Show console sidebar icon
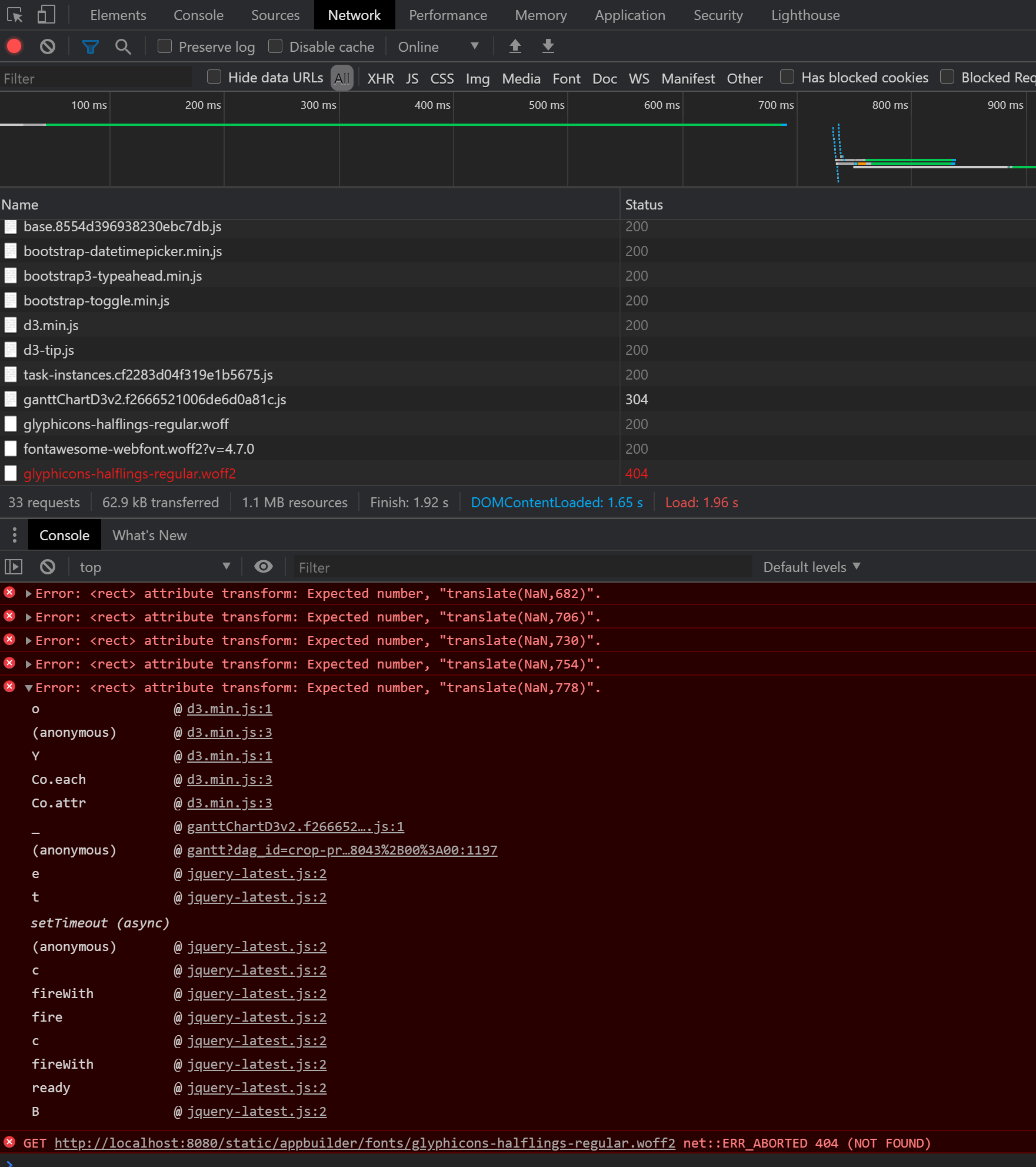Screen dimensions: 1036x1167 14,567
